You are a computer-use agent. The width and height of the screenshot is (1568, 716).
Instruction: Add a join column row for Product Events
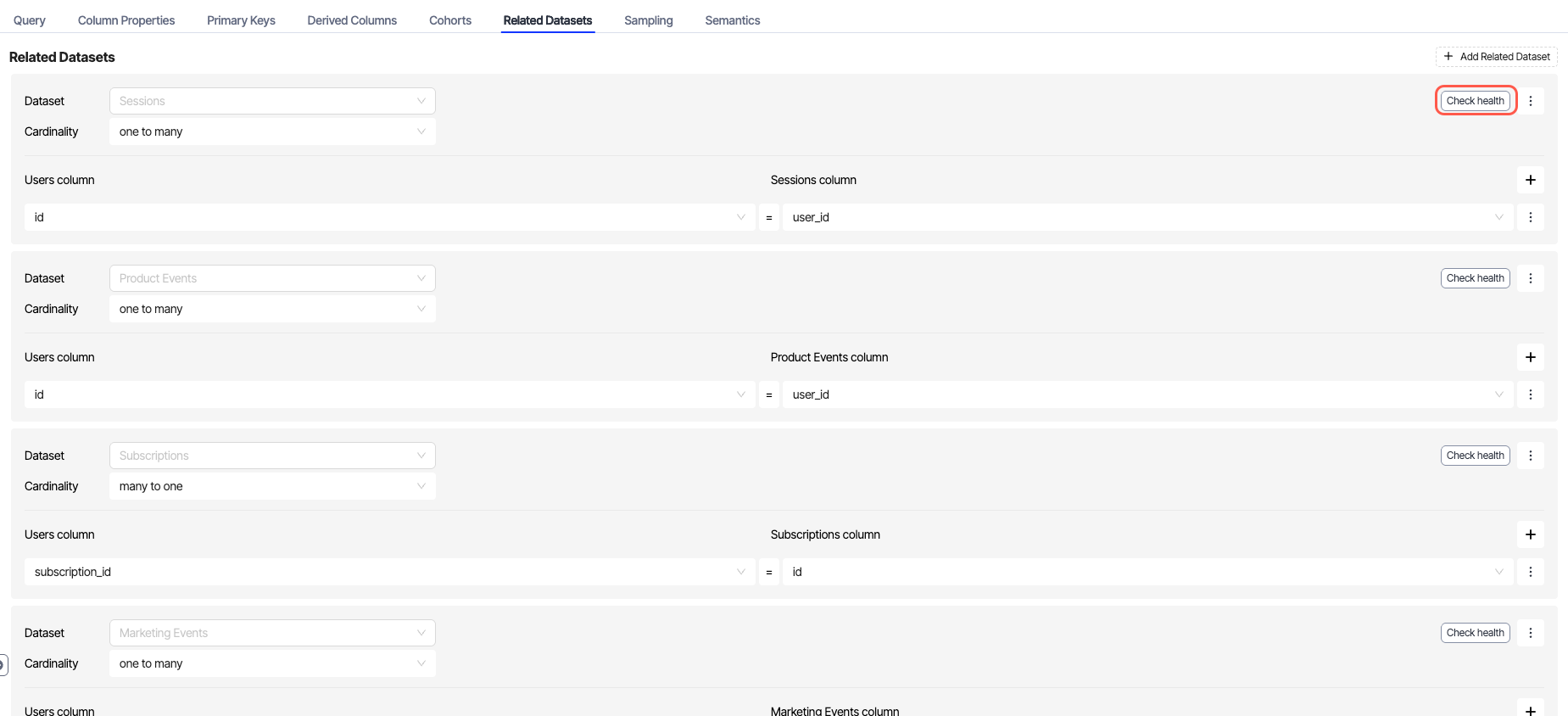coord(1530,357)
